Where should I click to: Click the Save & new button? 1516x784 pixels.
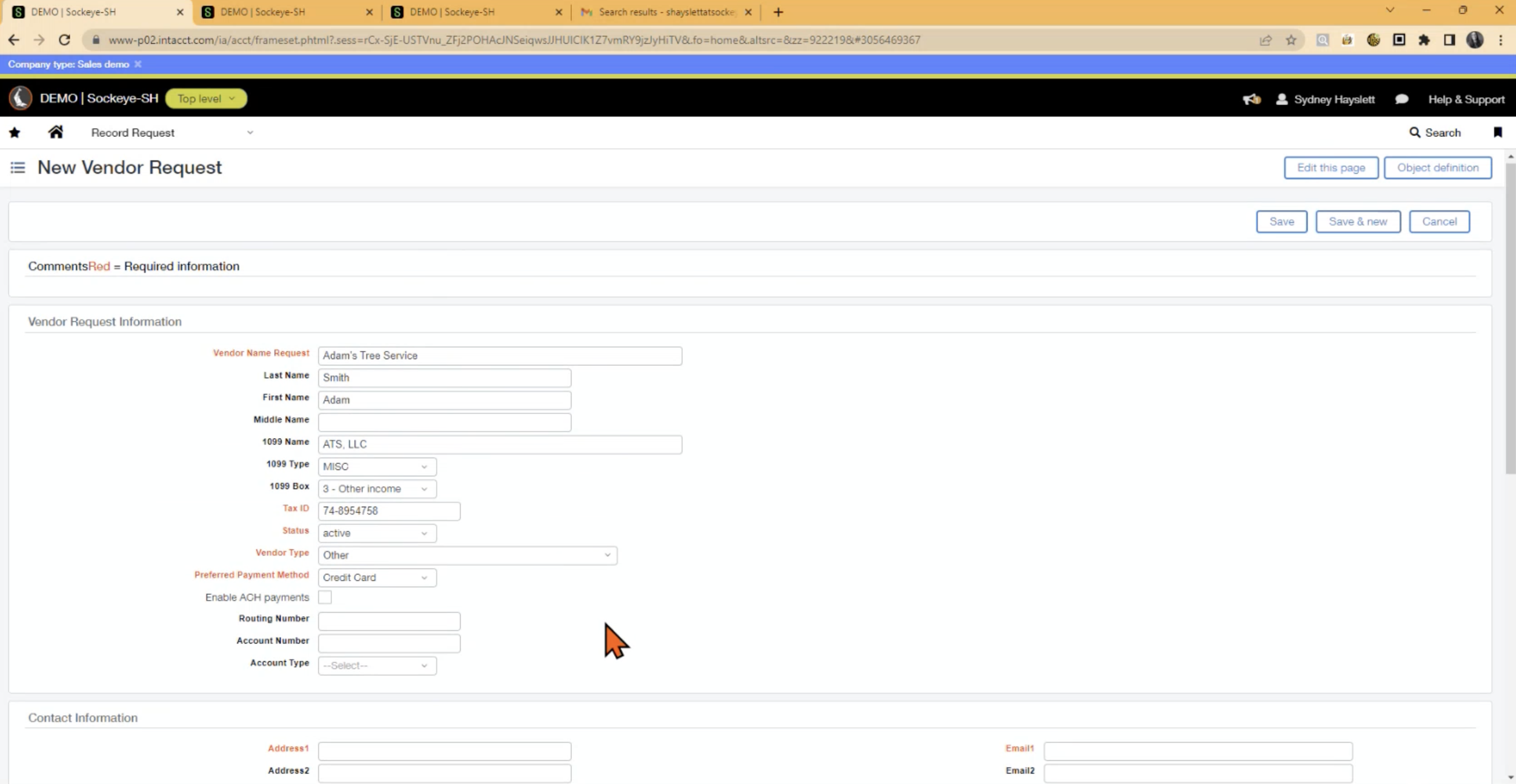pyautogui.click(x=1358, y=222)
